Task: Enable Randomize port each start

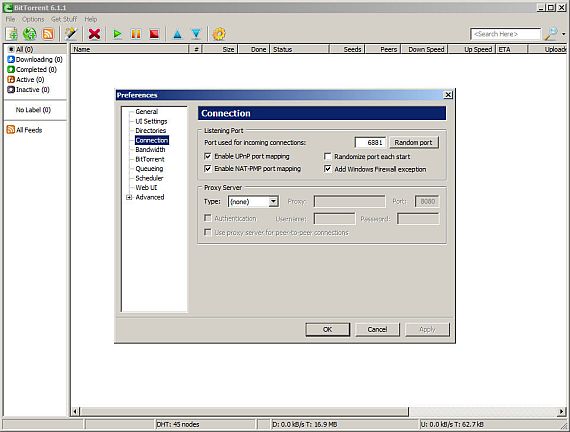Action: tap(328, 156)
